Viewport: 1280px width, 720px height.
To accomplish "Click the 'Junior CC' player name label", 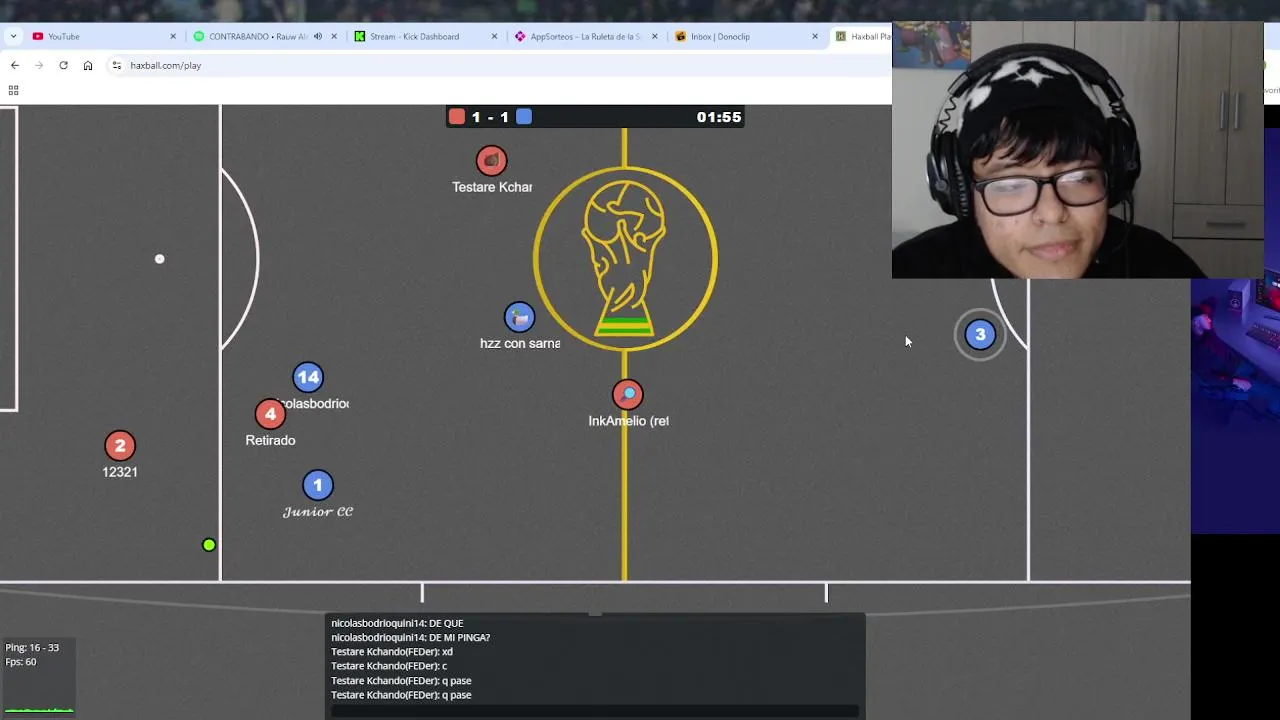I will pos(318,512).
